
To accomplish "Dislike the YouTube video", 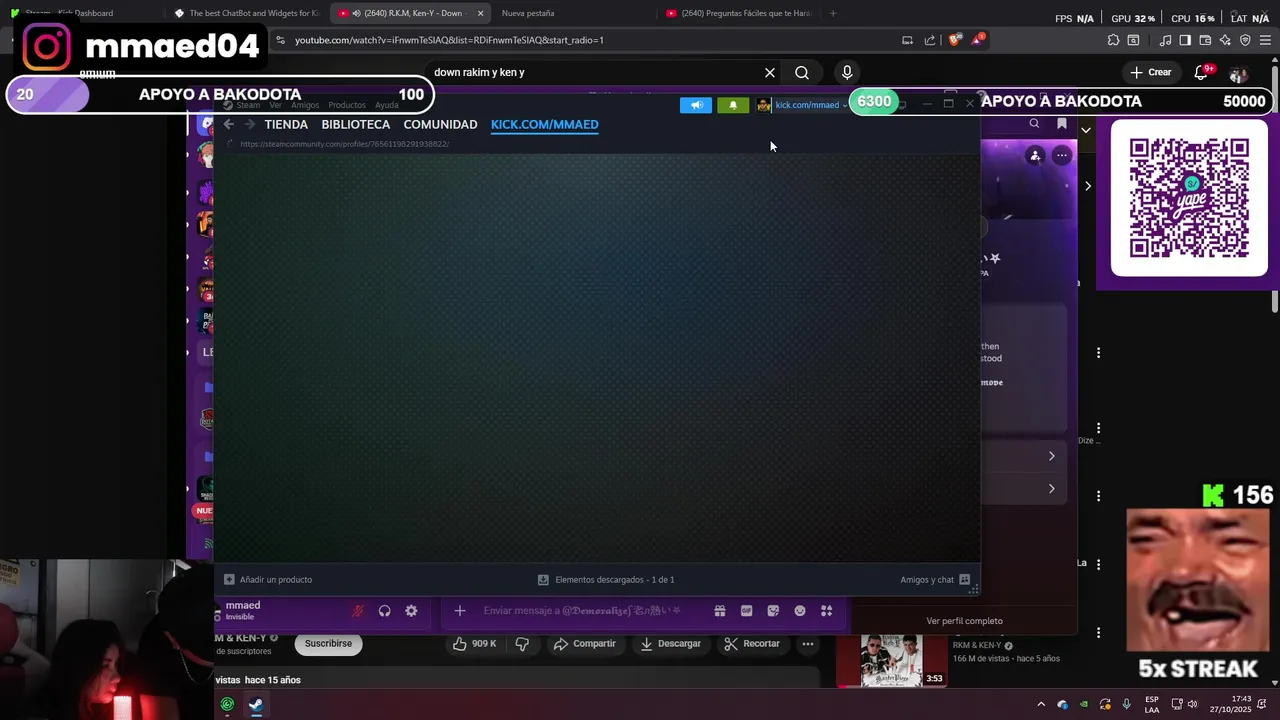I will [x=521, y=644].
